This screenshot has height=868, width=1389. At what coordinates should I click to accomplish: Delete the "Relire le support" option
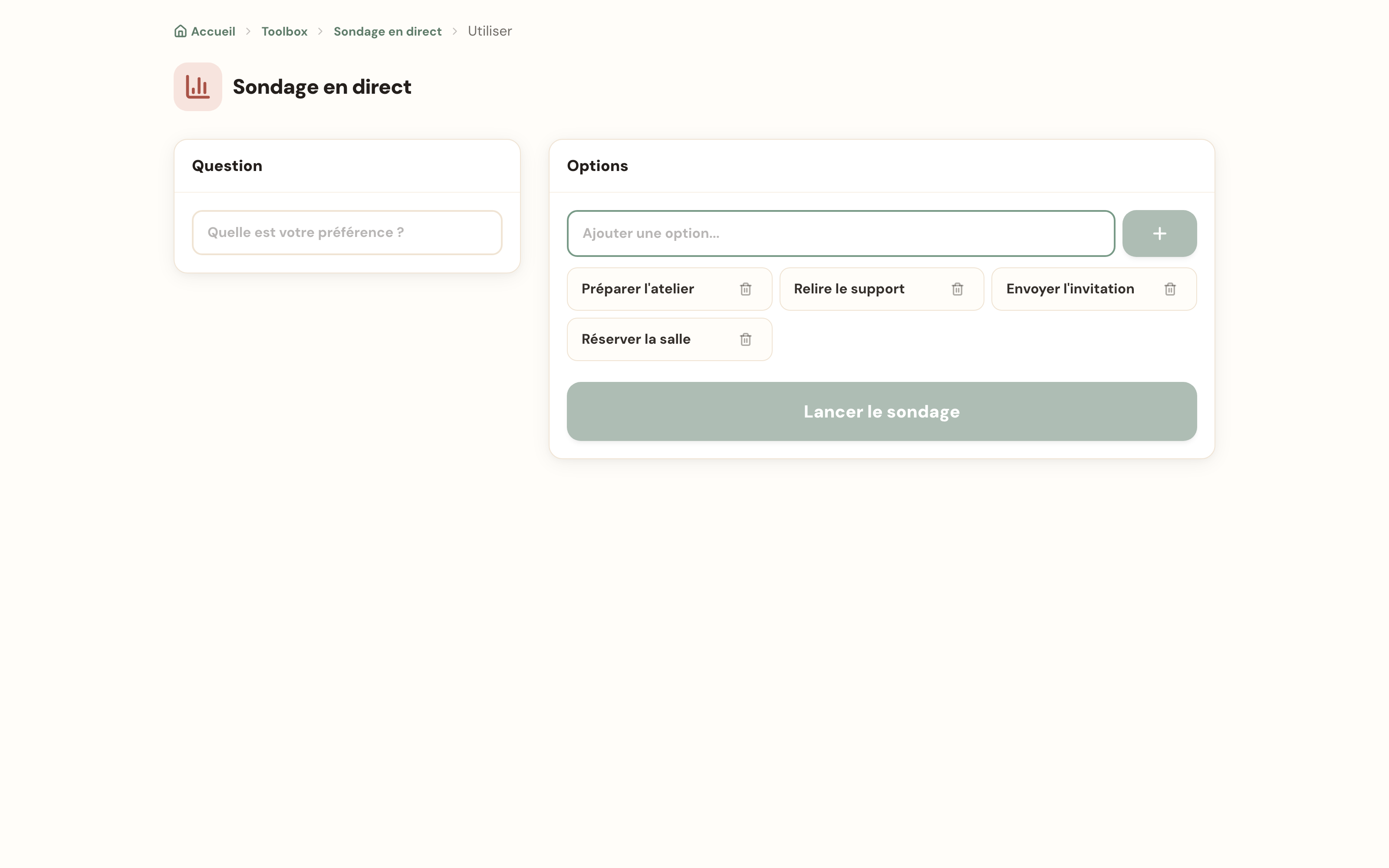[x=957, y=289]
